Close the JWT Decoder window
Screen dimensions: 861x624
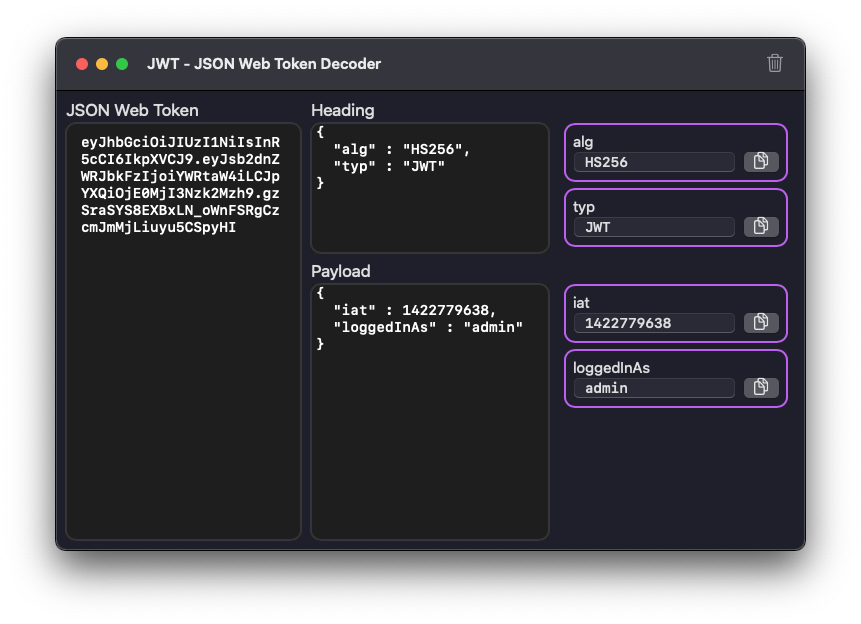81,63
